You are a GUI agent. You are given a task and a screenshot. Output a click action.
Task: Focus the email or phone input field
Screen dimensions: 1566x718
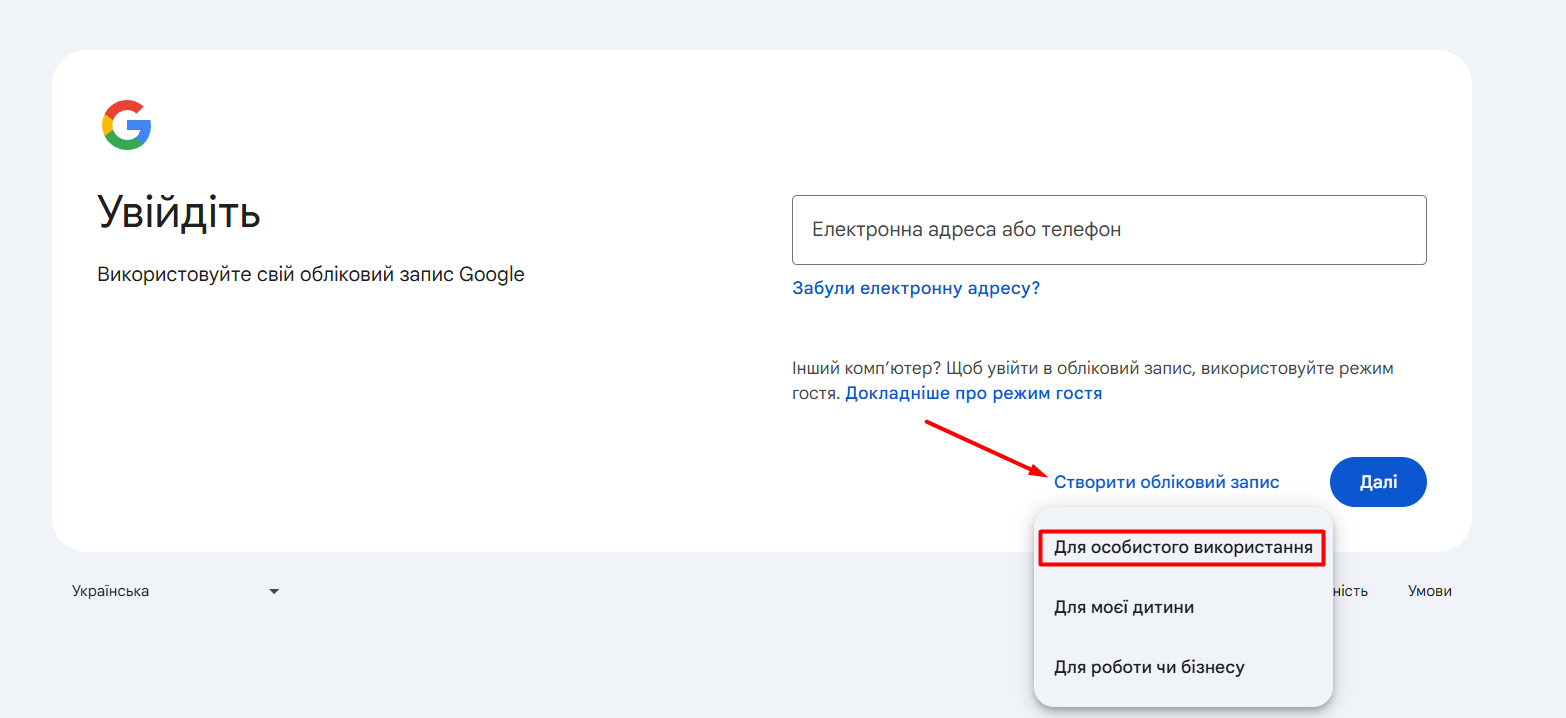tap(1109, 230)
